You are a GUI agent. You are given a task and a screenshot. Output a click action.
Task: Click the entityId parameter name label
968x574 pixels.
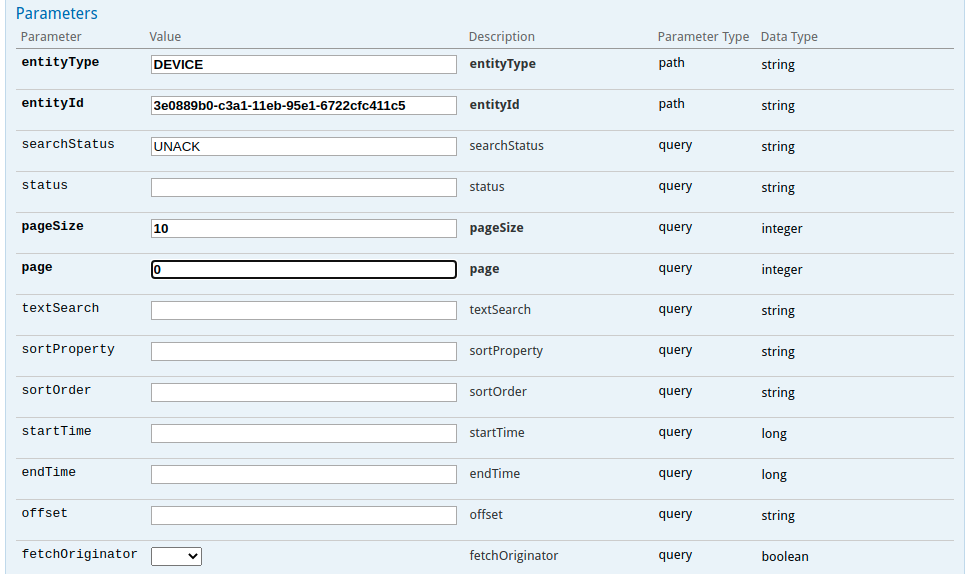click(52, 103)
